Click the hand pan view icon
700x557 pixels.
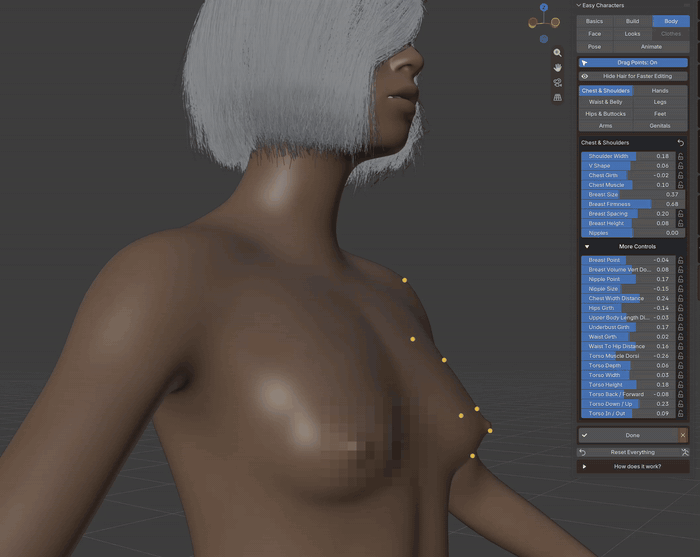click(557, 67)
